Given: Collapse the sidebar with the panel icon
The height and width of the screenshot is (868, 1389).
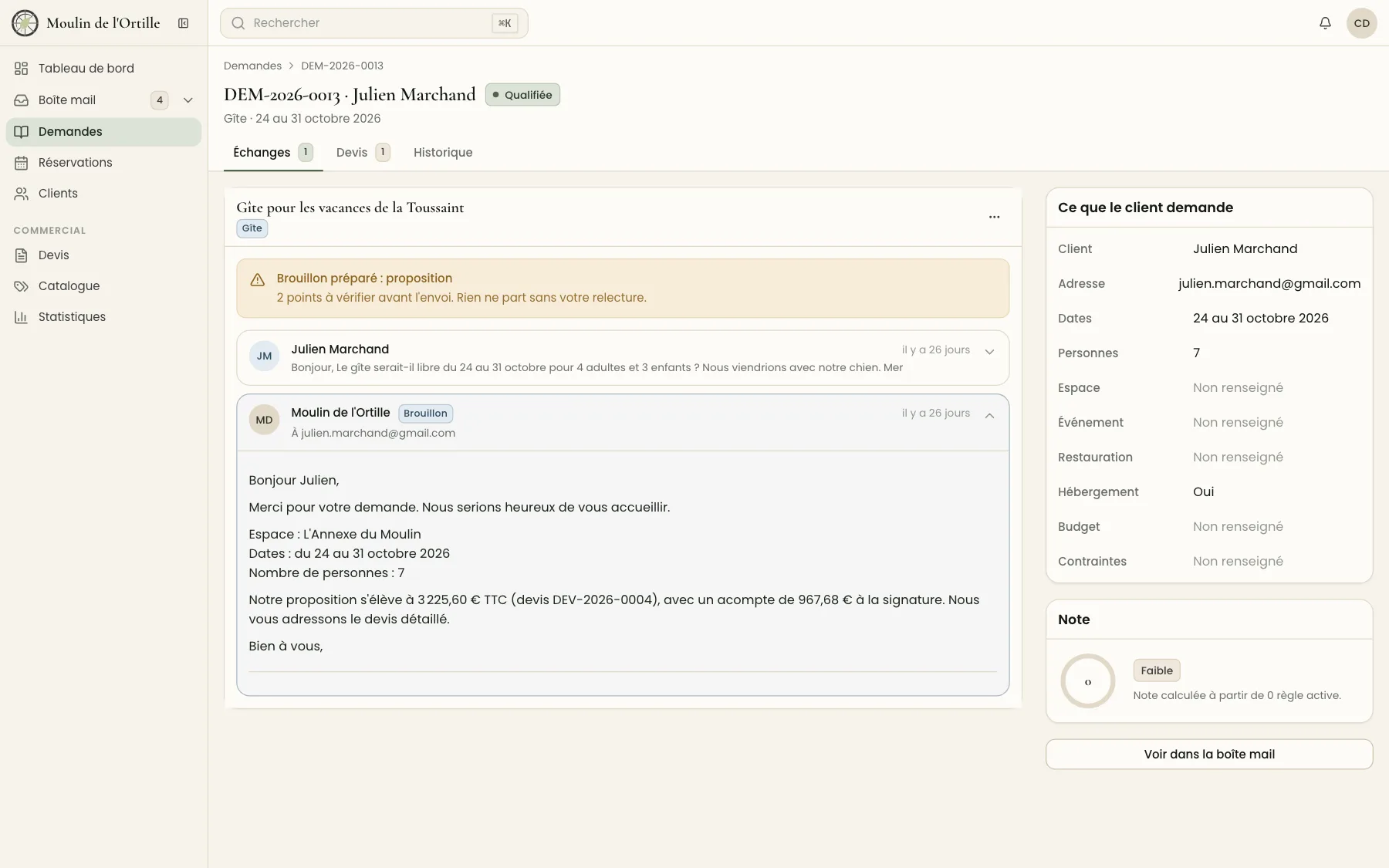Looking at the screenshot, I should [184, 23].
